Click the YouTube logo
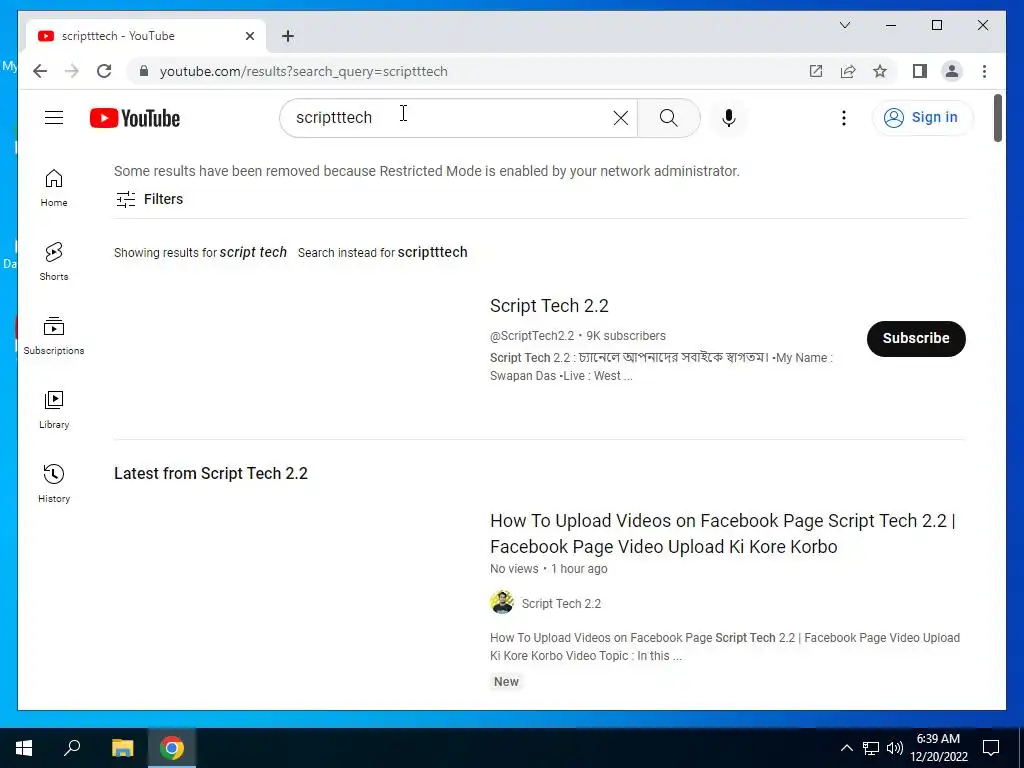1024x768 pixels. click(135, 118)
